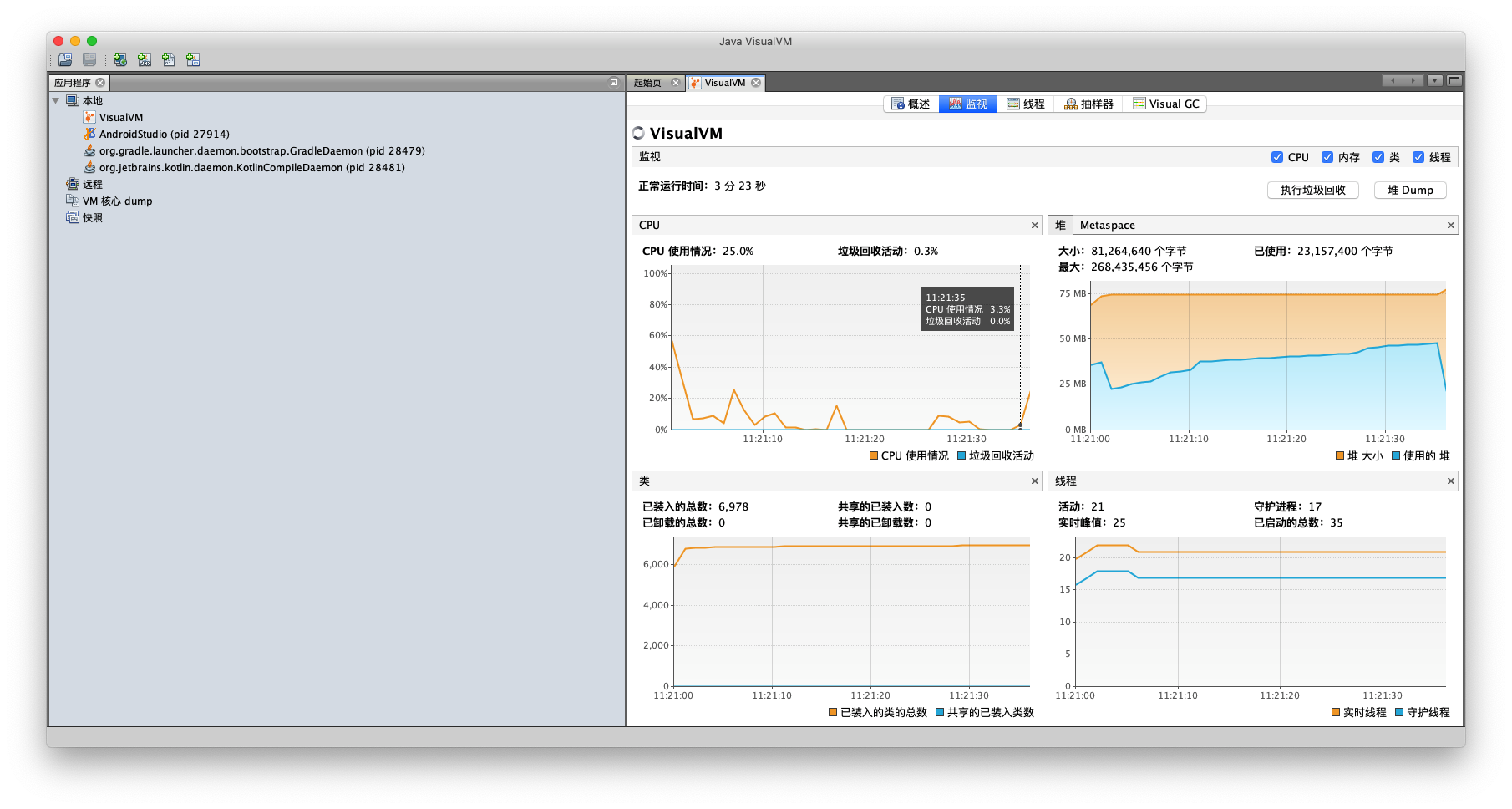
Task: Switch to the Visual GC tab
Action: coord(1166,104)
